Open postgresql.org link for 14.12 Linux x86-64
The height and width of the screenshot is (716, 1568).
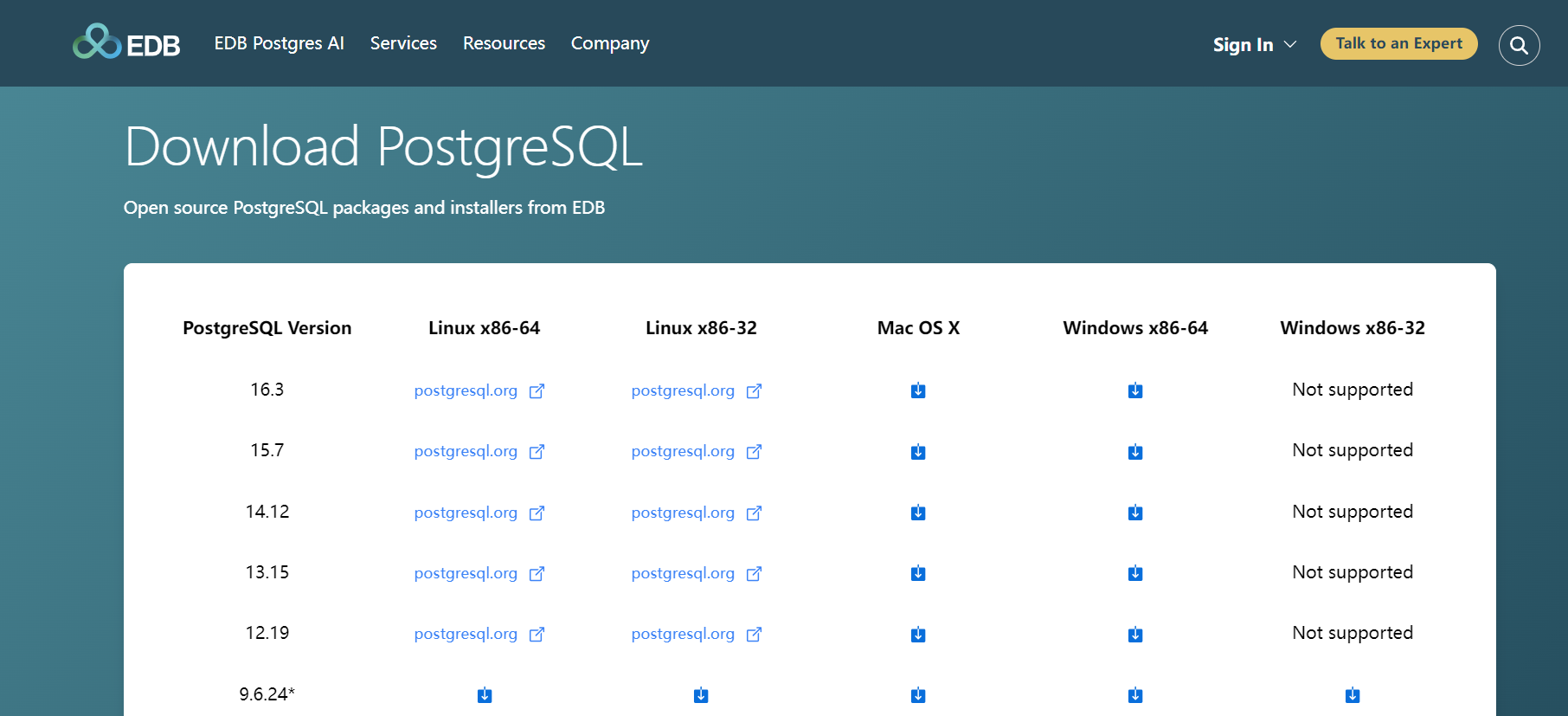tap(479, 513)
